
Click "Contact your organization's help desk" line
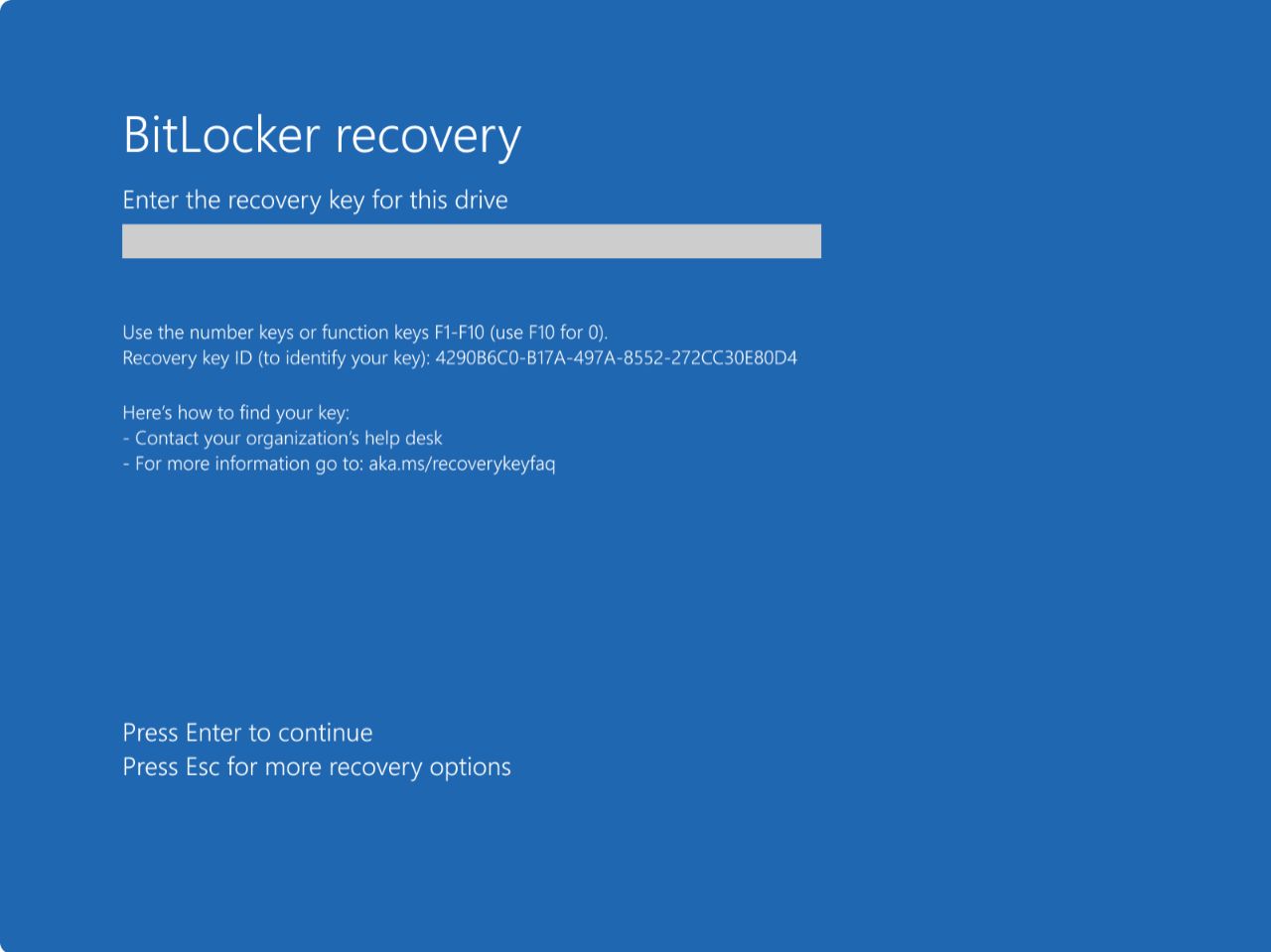coord(282,438)
